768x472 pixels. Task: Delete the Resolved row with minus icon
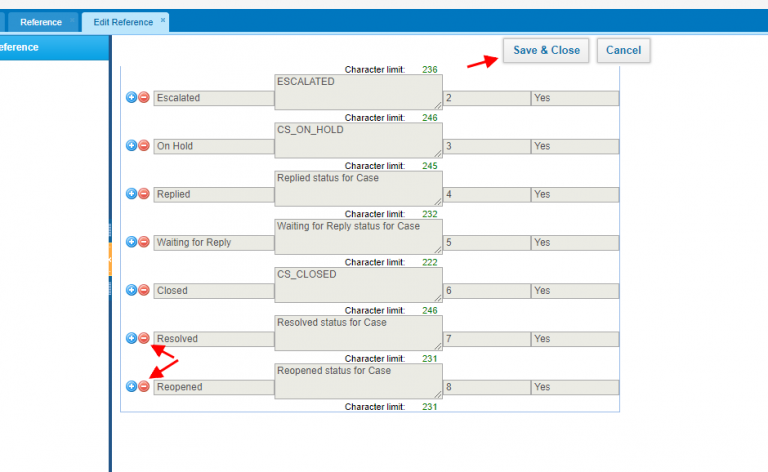[144, 338]
